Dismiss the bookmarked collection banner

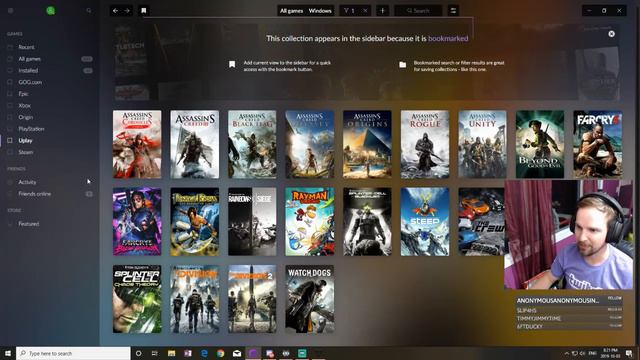pyautogui.click(x=611, y=34)
